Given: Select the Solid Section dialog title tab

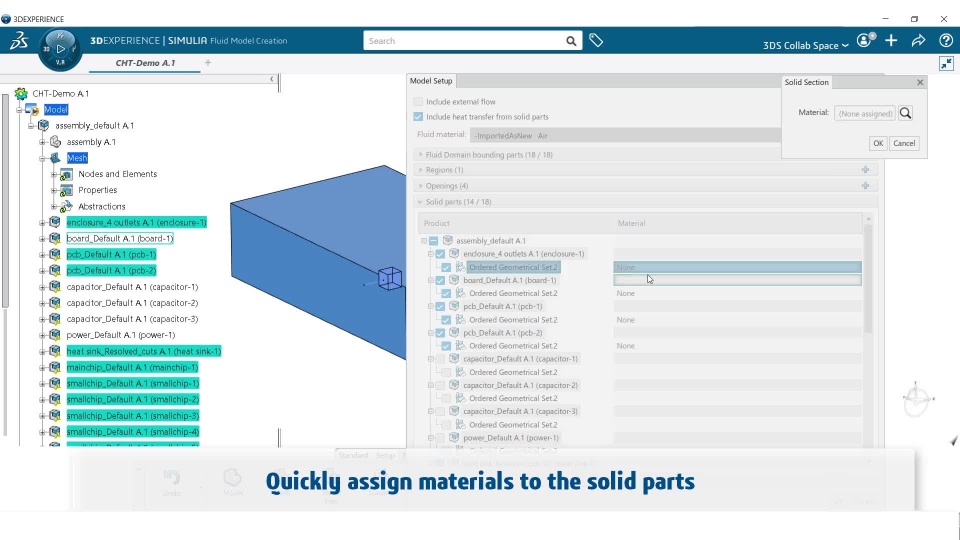Looking at the screenshot, I should (x=806, y=82).
